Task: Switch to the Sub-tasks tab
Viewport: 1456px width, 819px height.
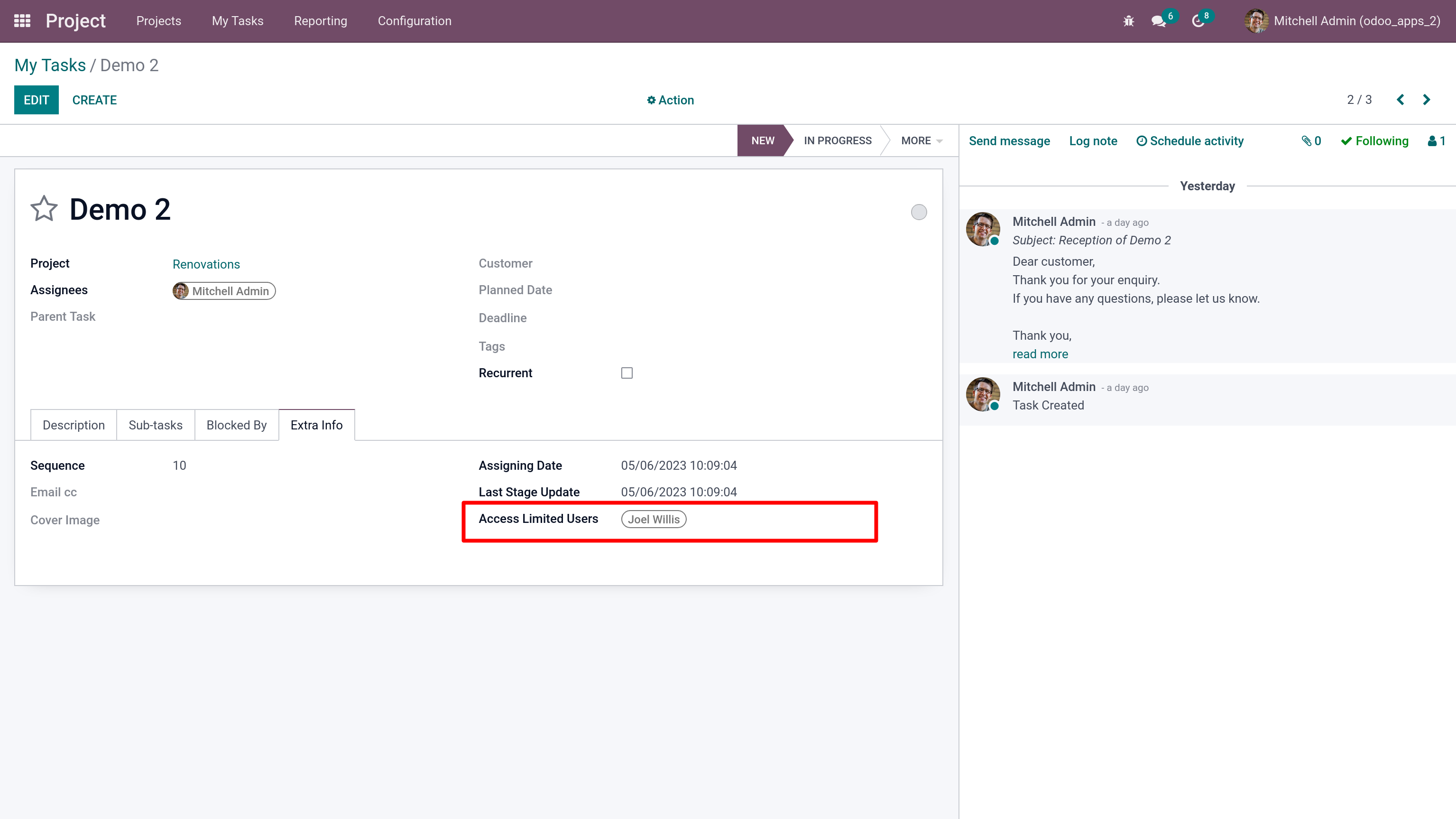Action: pyautogui.click(x=156, y=425)
